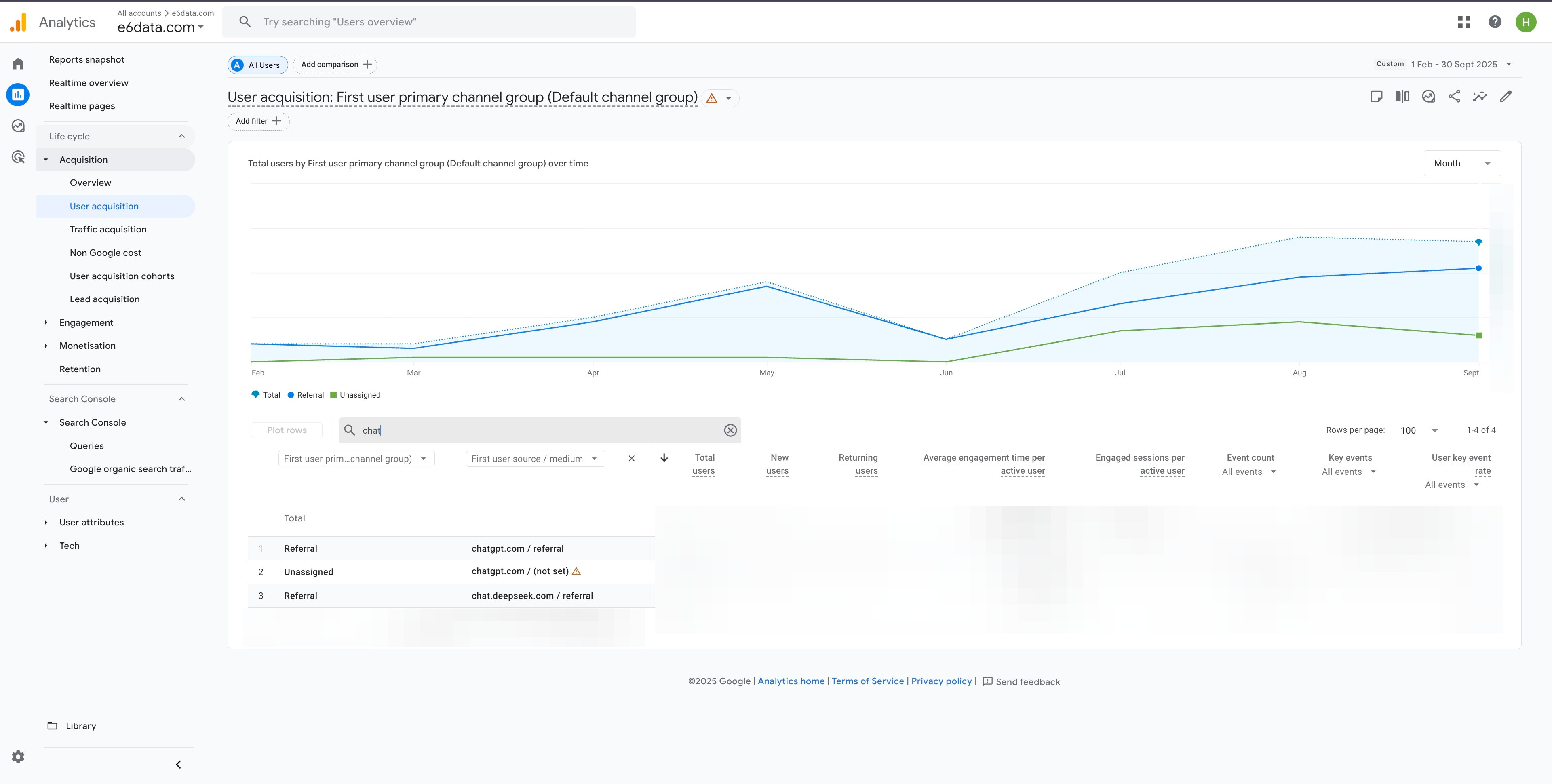The width and height of the screenshot is (1552, 784).
Task: Clear the chat search text
Action: click(730, 430)
